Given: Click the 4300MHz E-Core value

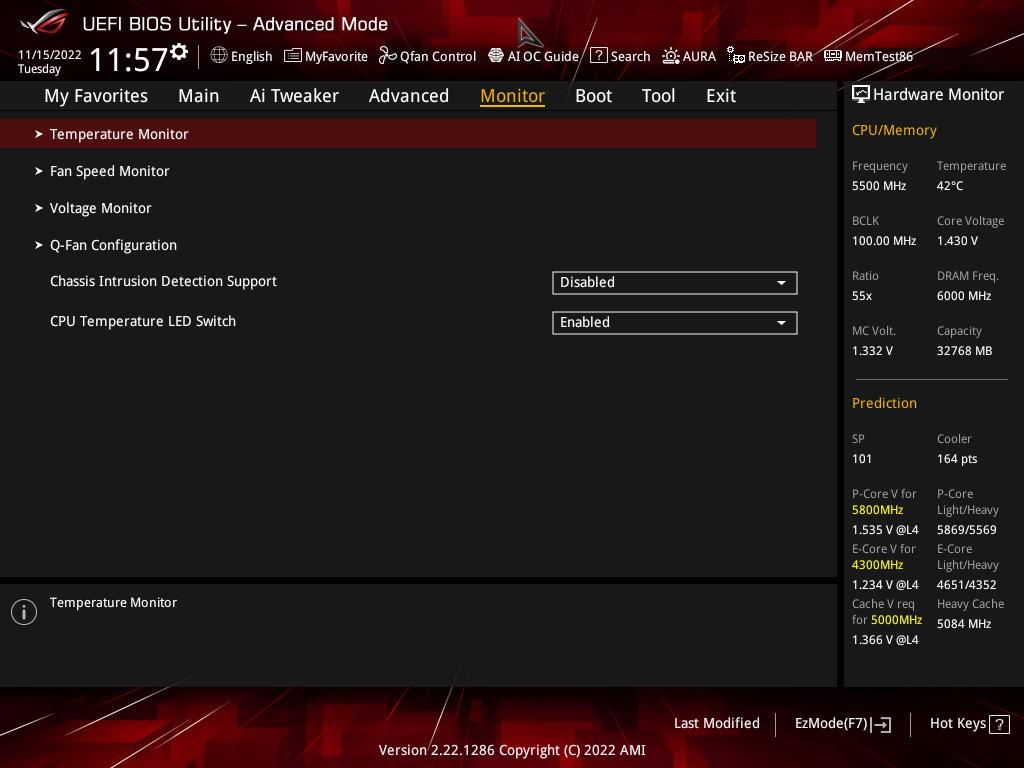Looking at the screenshot, I should click(877, 565).
